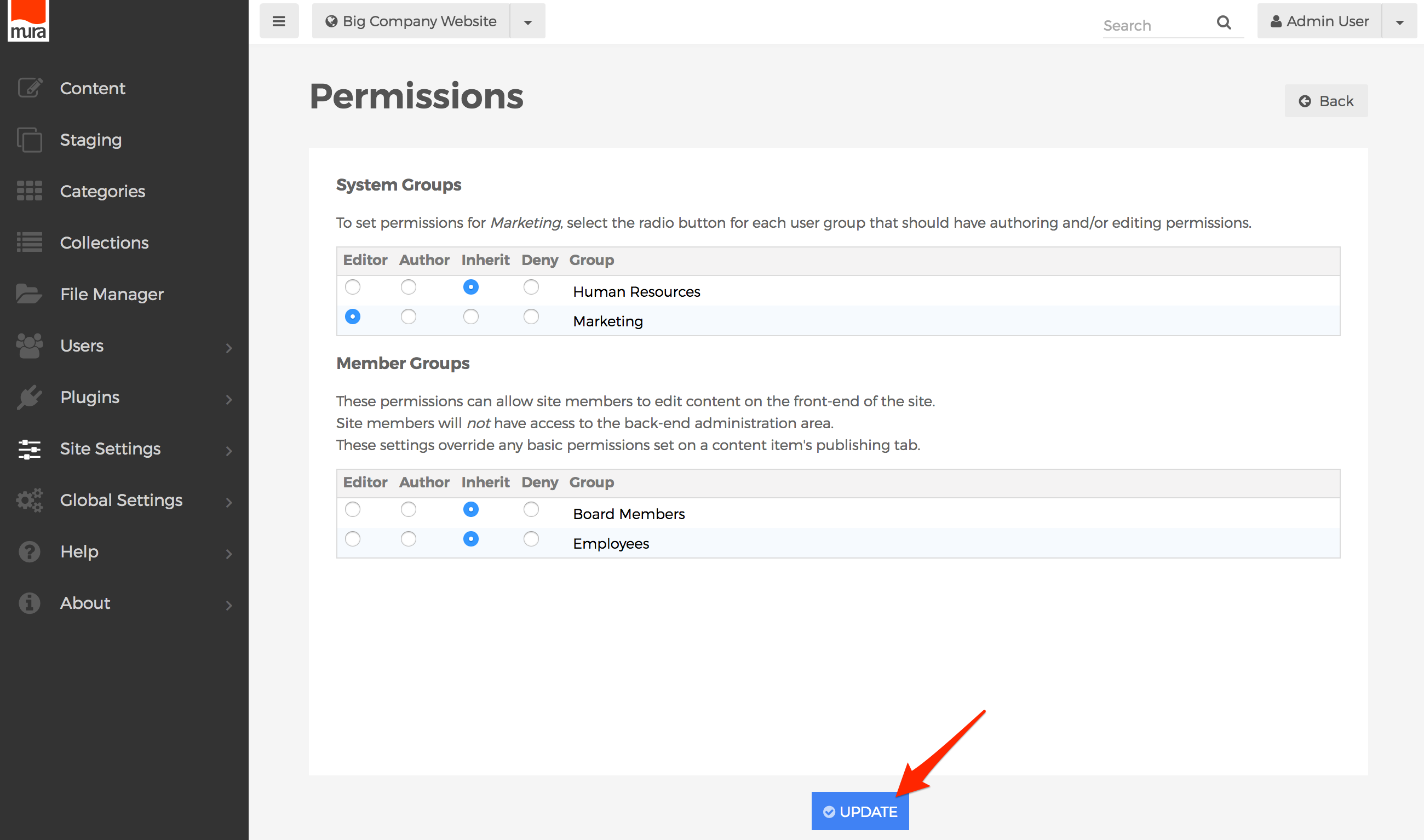The height and width of the screenshot is (840, 1424).
Task: Select Author radio for Board Members
Action: click(408, 509)
